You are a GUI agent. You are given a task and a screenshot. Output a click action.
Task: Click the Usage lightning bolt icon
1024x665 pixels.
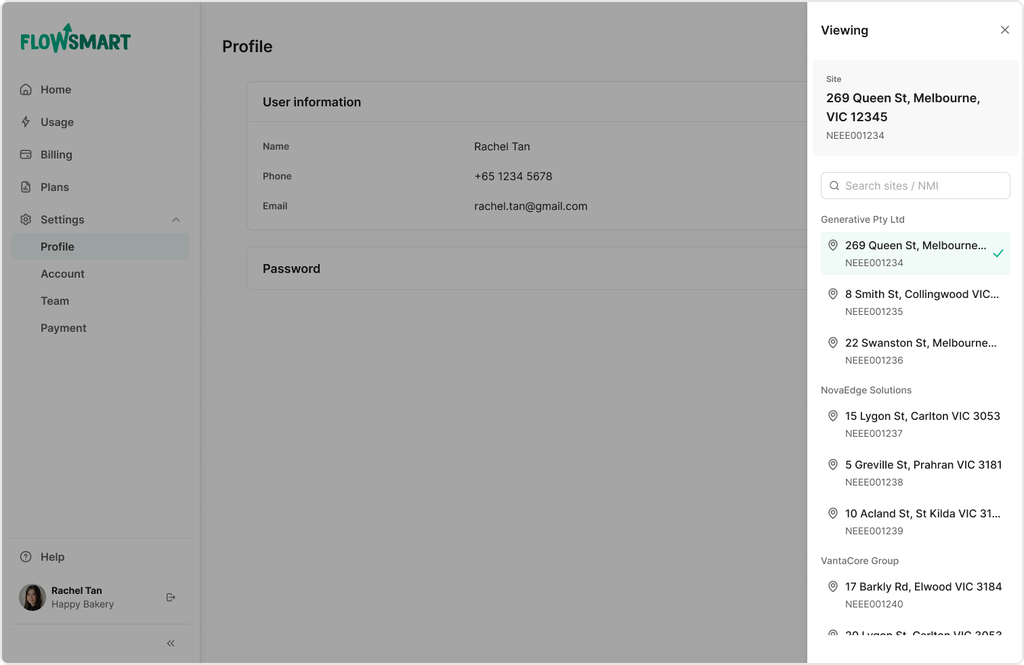[x=26, y=122]
